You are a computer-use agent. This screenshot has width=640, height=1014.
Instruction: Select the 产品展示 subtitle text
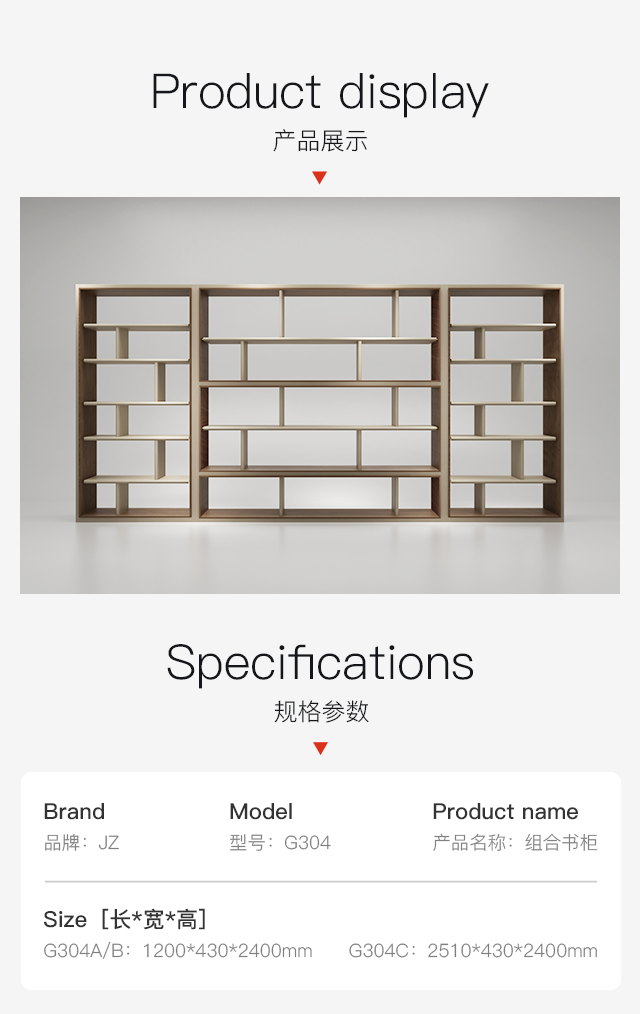click(x=320, y=141)
